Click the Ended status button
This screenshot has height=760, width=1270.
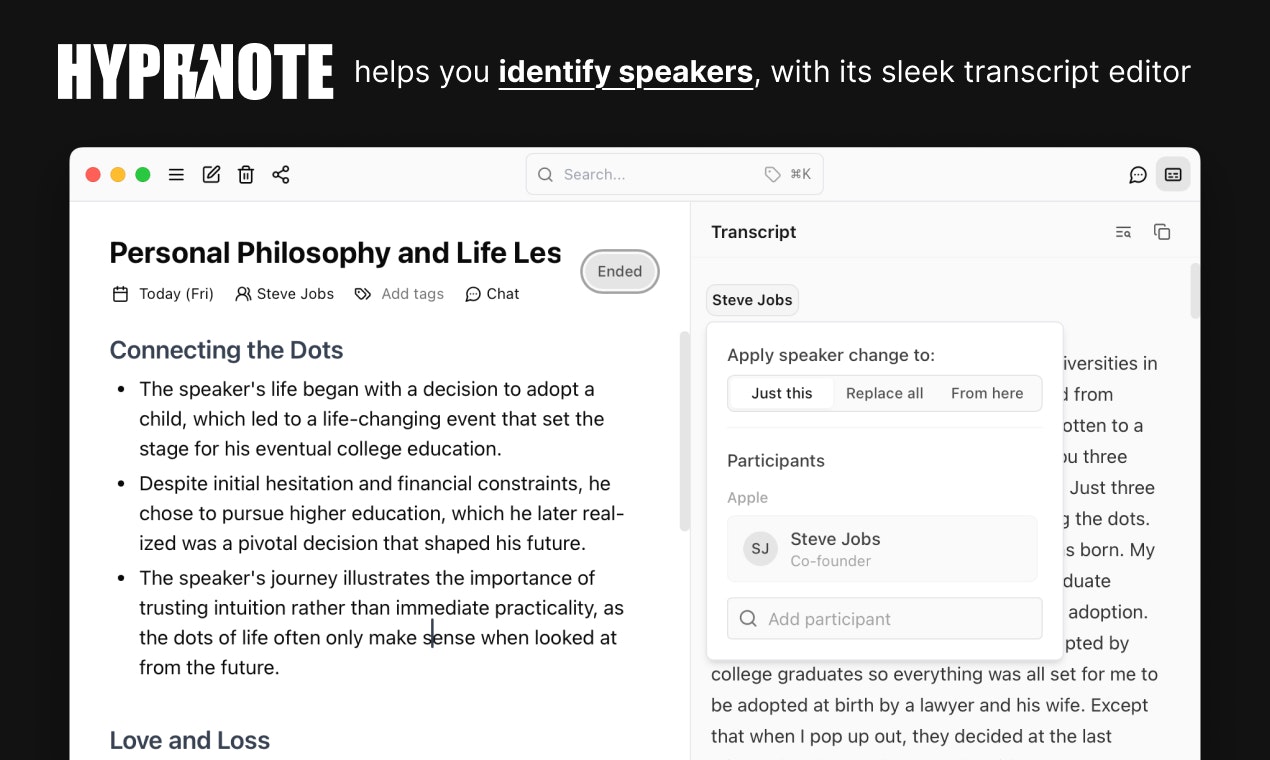coord(620,271)
